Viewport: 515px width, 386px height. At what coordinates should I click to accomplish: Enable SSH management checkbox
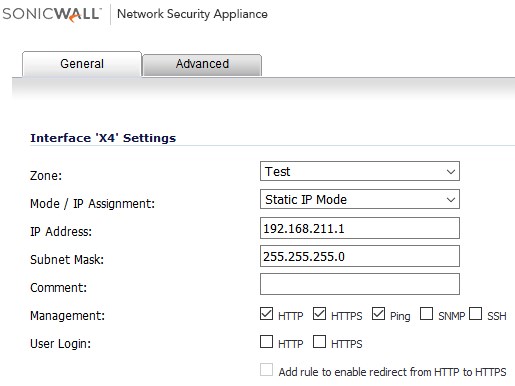click(x=475, y=314)
